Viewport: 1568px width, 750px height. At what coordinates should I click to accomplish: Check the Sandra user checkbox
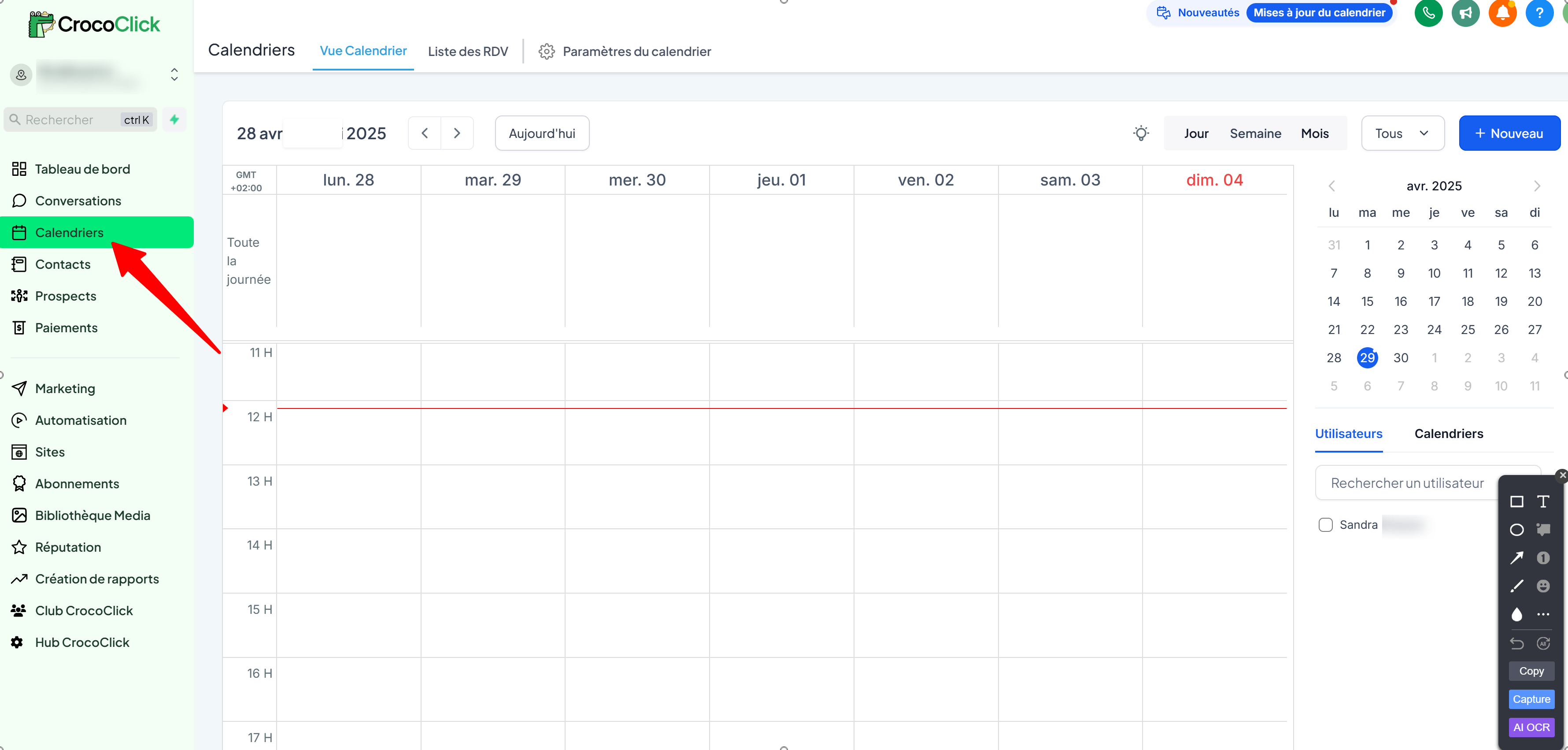(x=1325, y=525)
